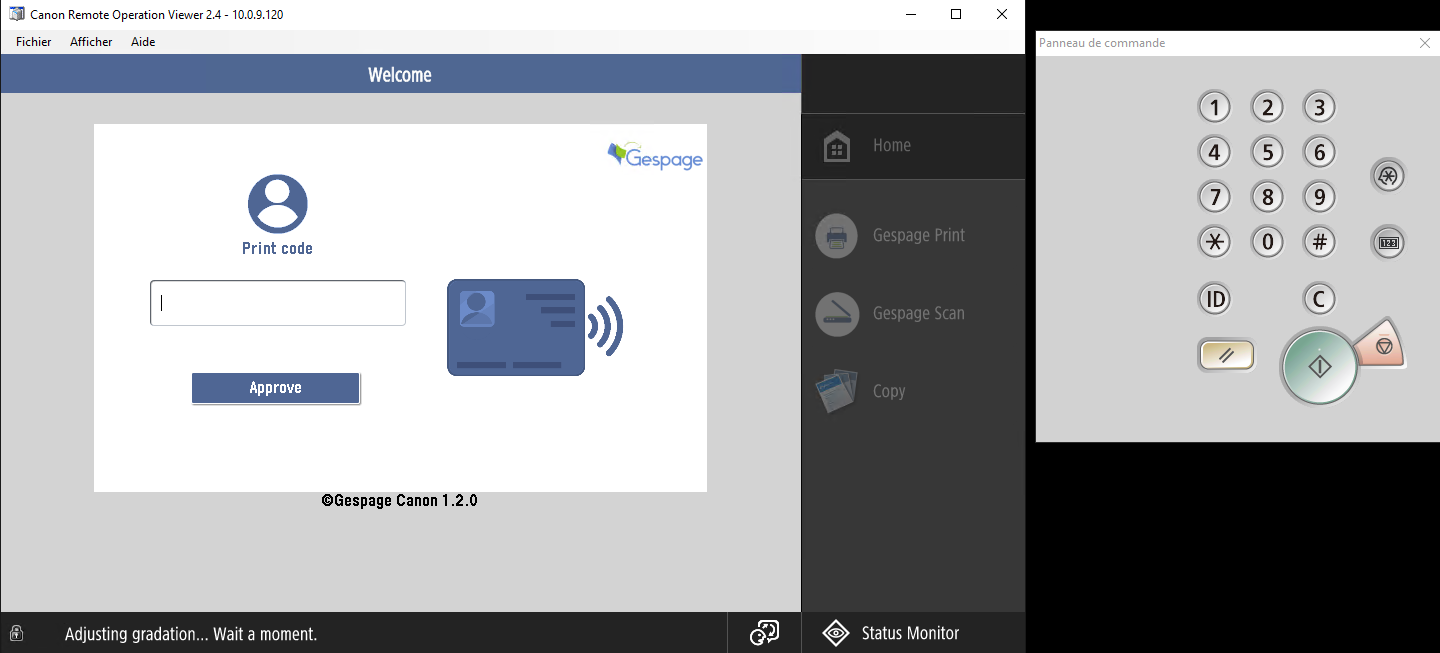
Task: Click the Settings/Registration key on control panel
Action: (1388, 176)
